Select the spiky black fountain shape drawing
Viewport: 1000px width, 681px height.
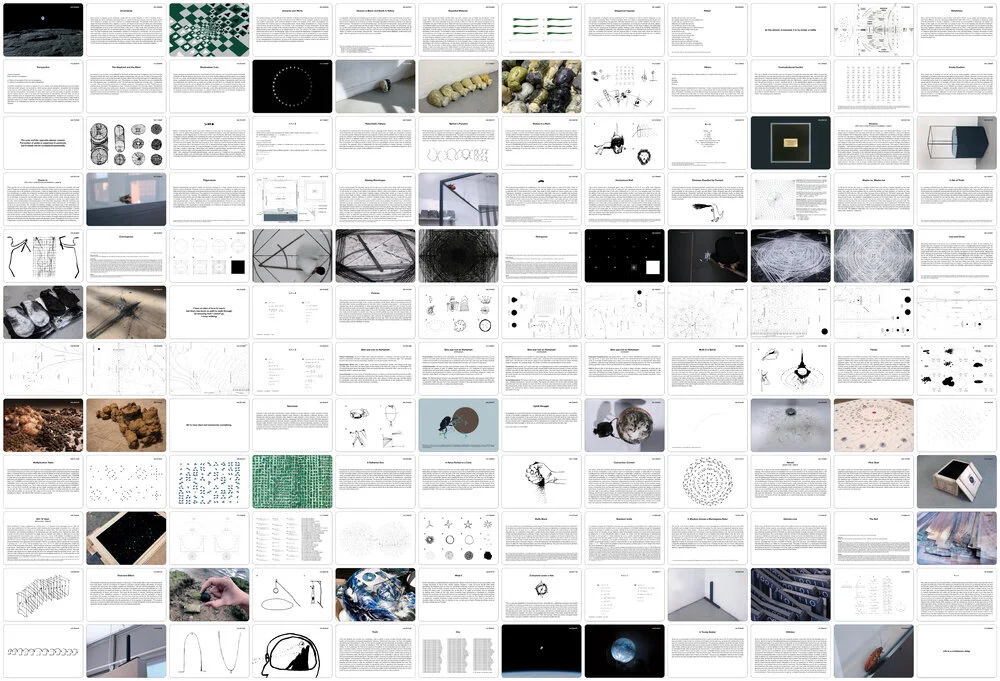point(791,369)
